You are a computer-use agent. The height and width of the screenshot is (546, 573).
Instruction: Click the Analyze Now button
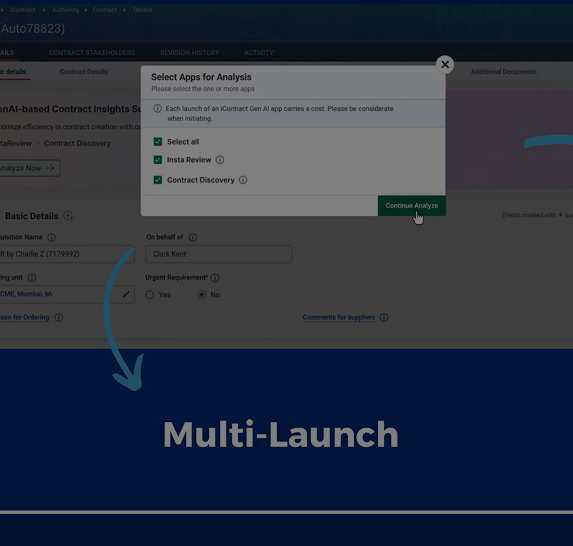click(x=29, y=168)
